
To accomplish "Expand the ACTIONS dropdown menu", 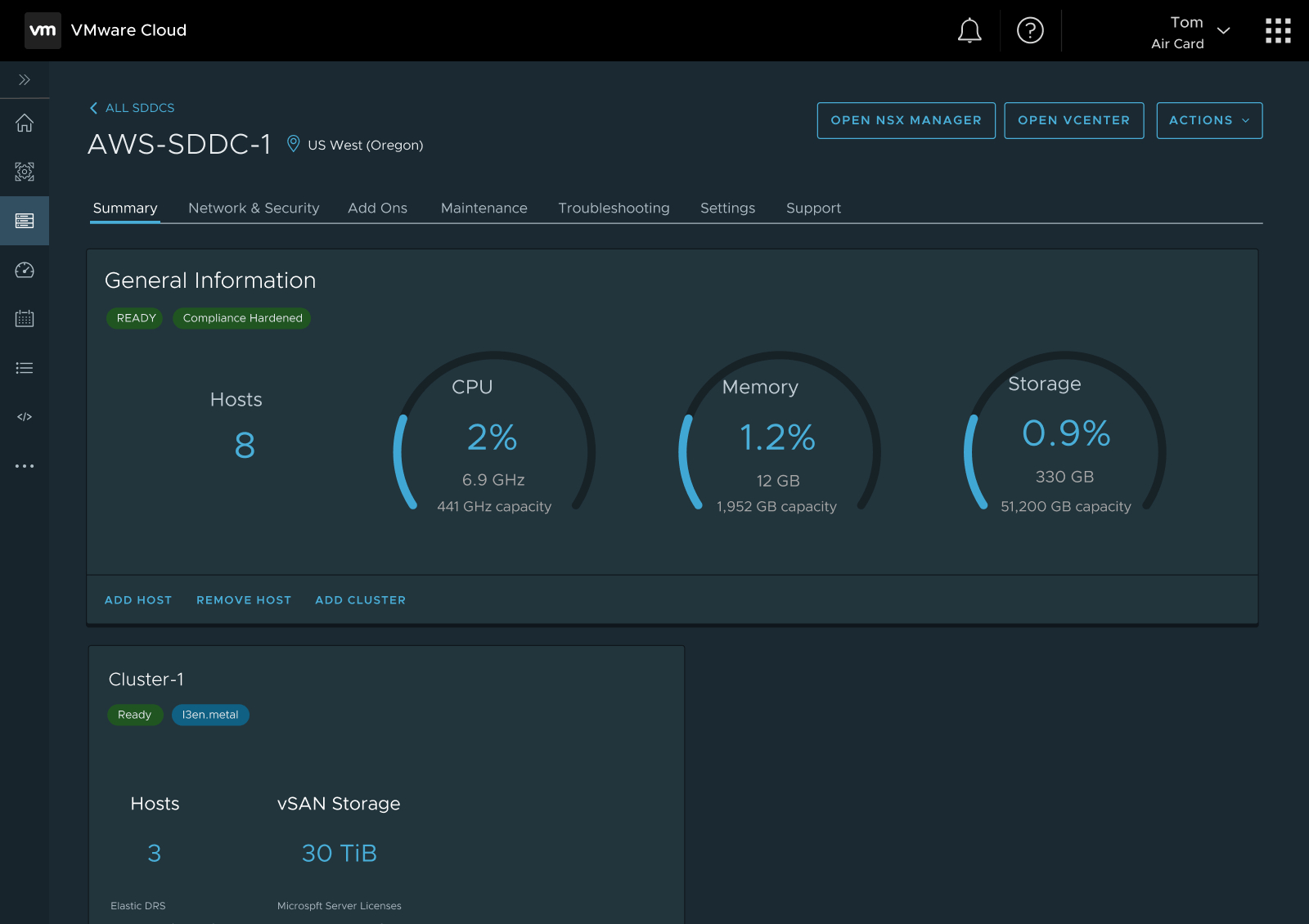I will tap(1209, 120).
